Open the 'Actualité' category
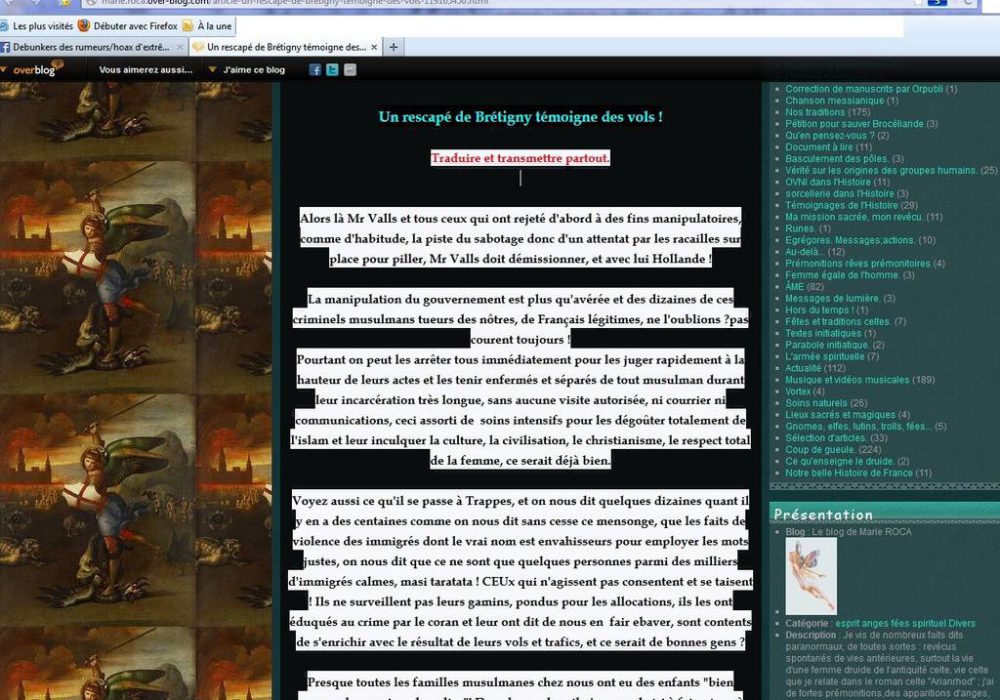Viewport: 1000px width, 700px height. click(x=803, y=368)
